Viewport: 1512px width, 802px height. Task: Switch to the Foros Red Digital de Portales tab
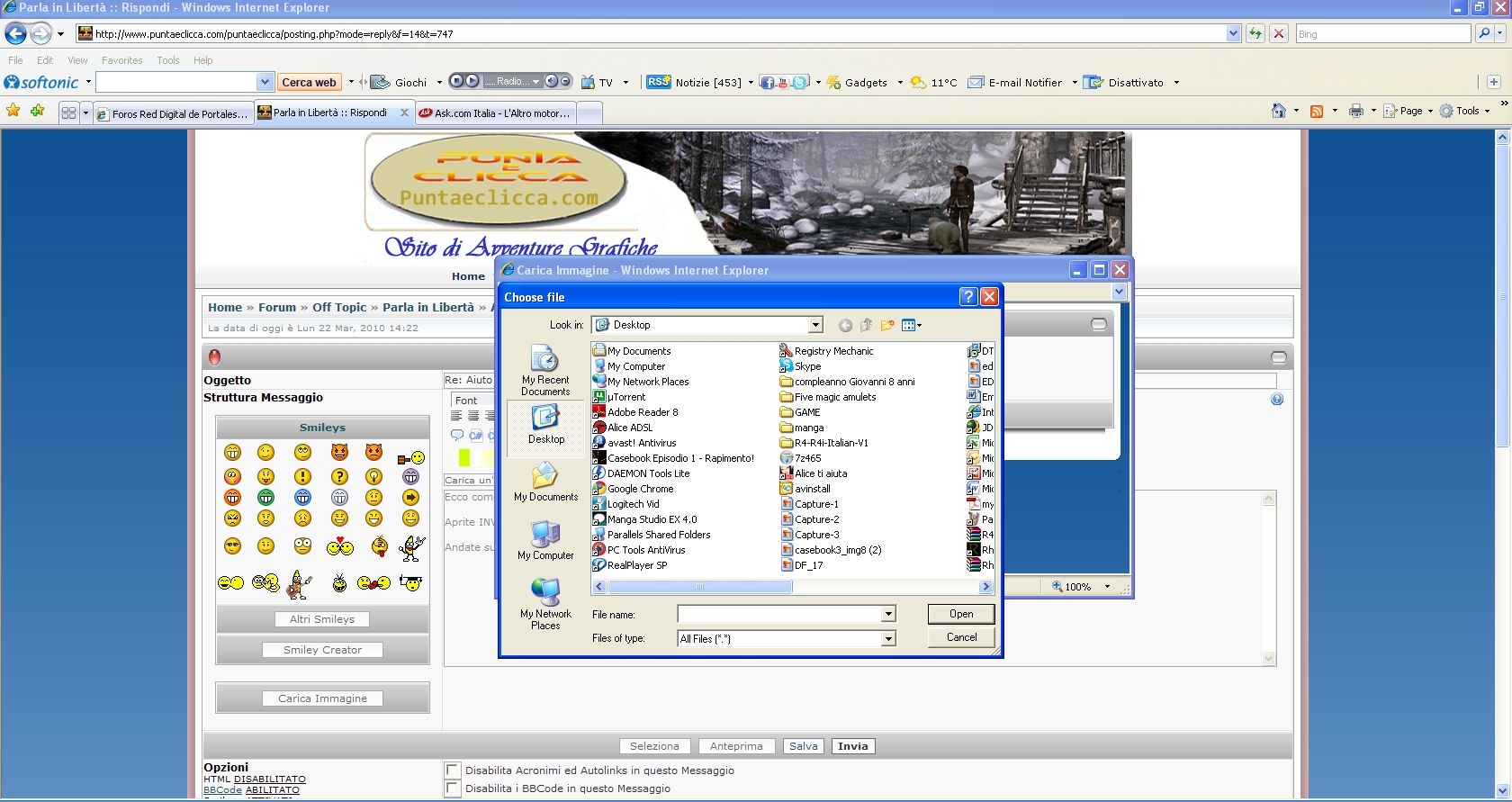point(173,113)
